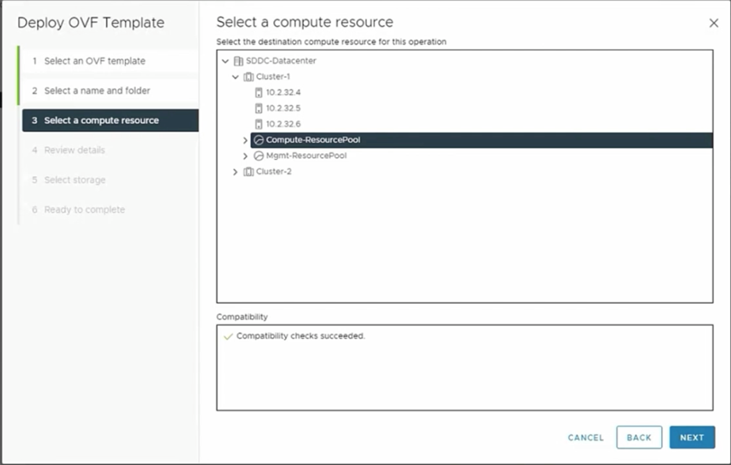The width and height of the screenshot is (731, 465).
Task: Click host icon for 10.2.32.4
Action: 259,92
